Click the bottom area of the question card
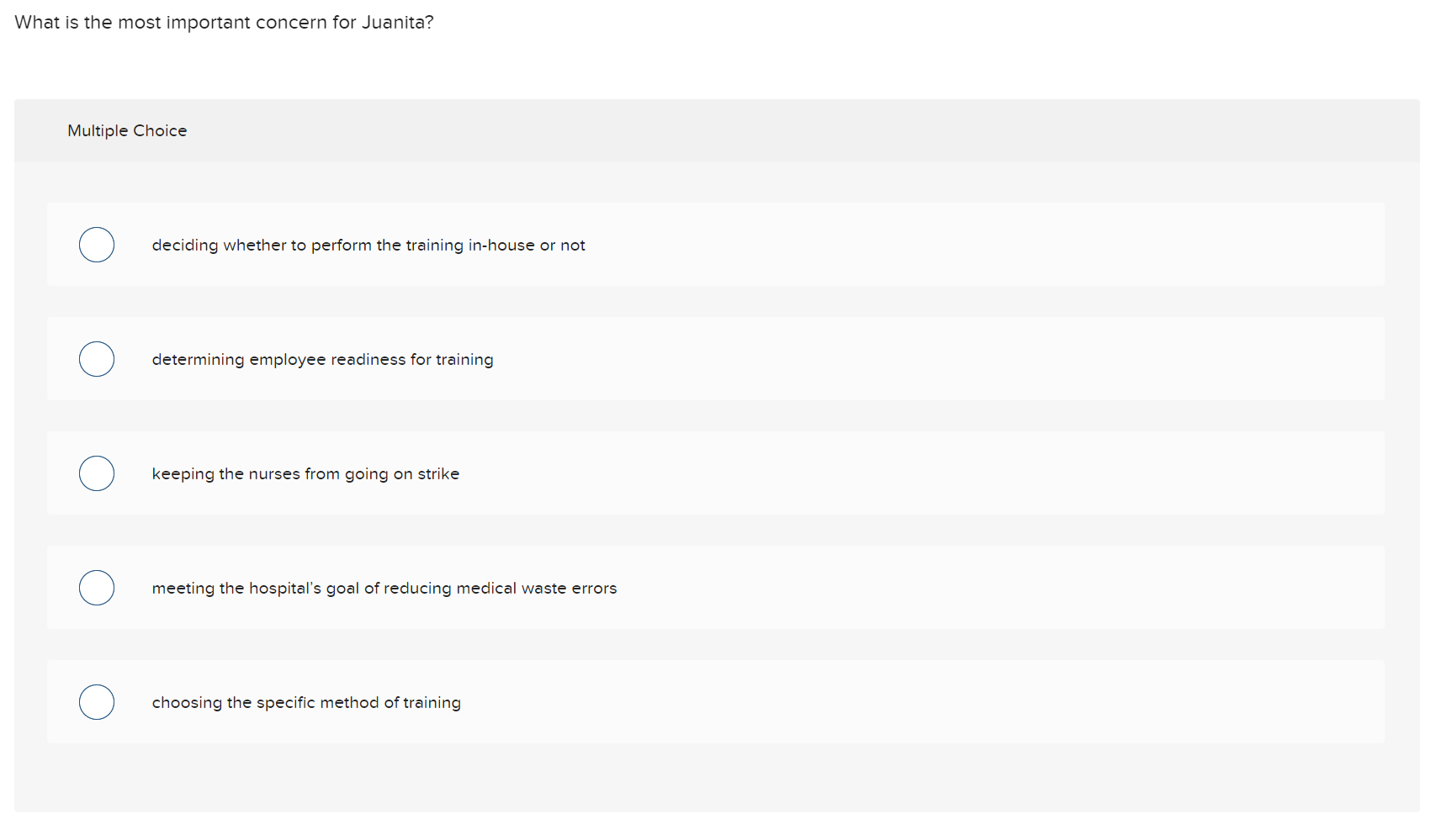This screenshot has height=840, width=1447. tap(715, 782)
